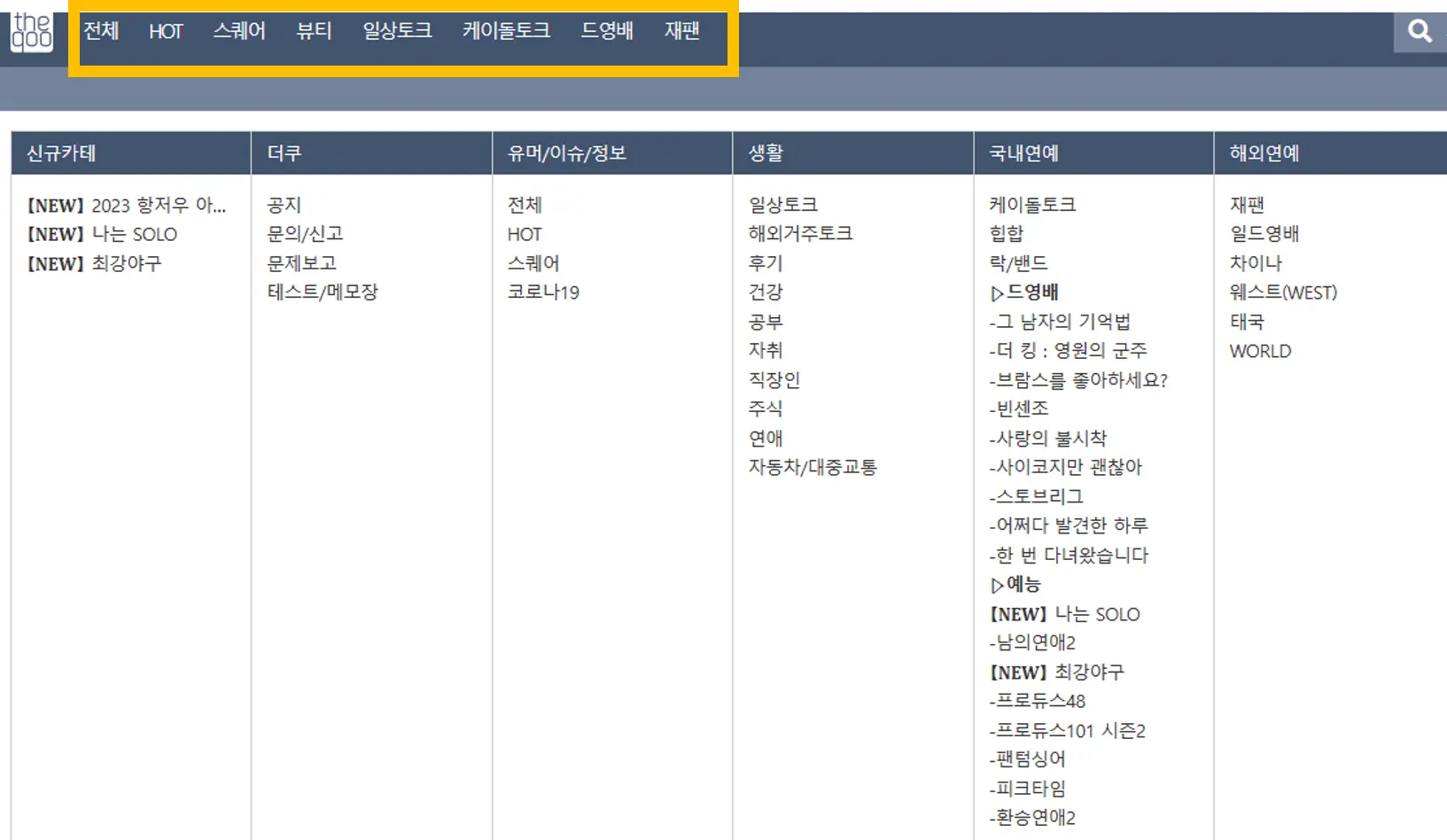Open the -사이코지만 괜찮아 board
This screenshot has height=840, width=1447.
(x=1066, y=467)
